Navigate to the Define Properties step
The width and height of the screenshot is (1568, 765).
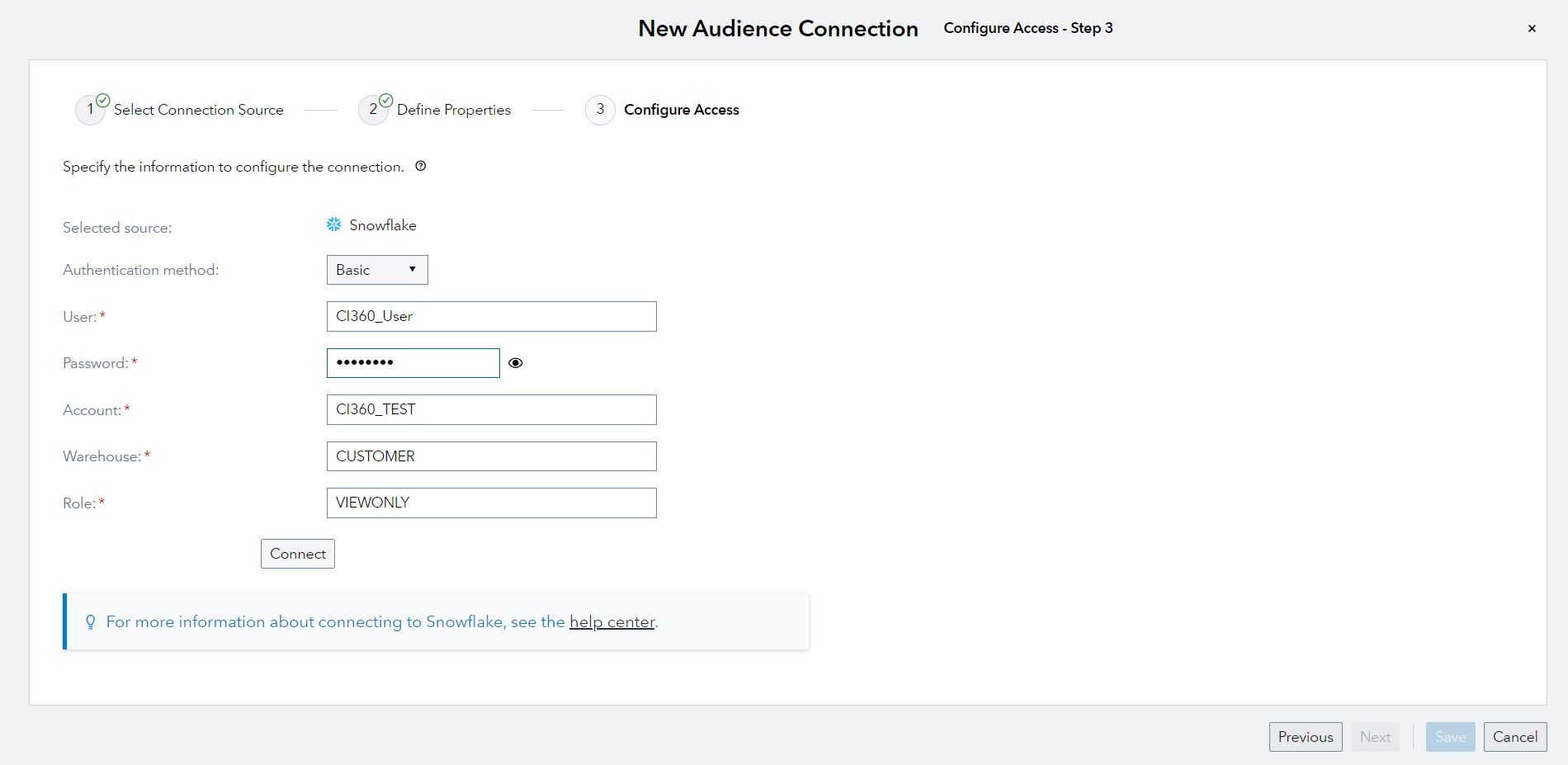pyautogui.click(x=452, y=109)
